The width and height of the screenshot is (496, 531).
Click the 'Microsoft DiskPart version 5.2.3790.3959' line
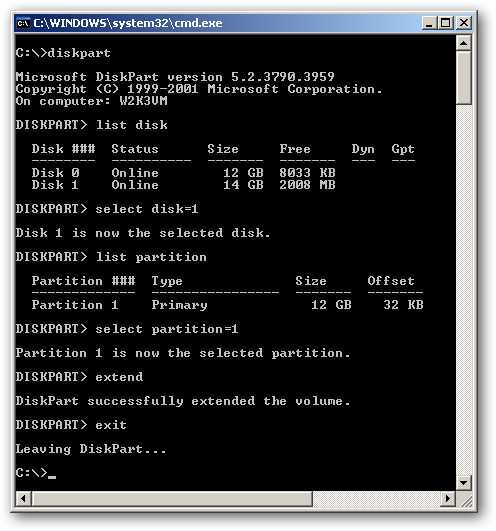tap(175, 77)
